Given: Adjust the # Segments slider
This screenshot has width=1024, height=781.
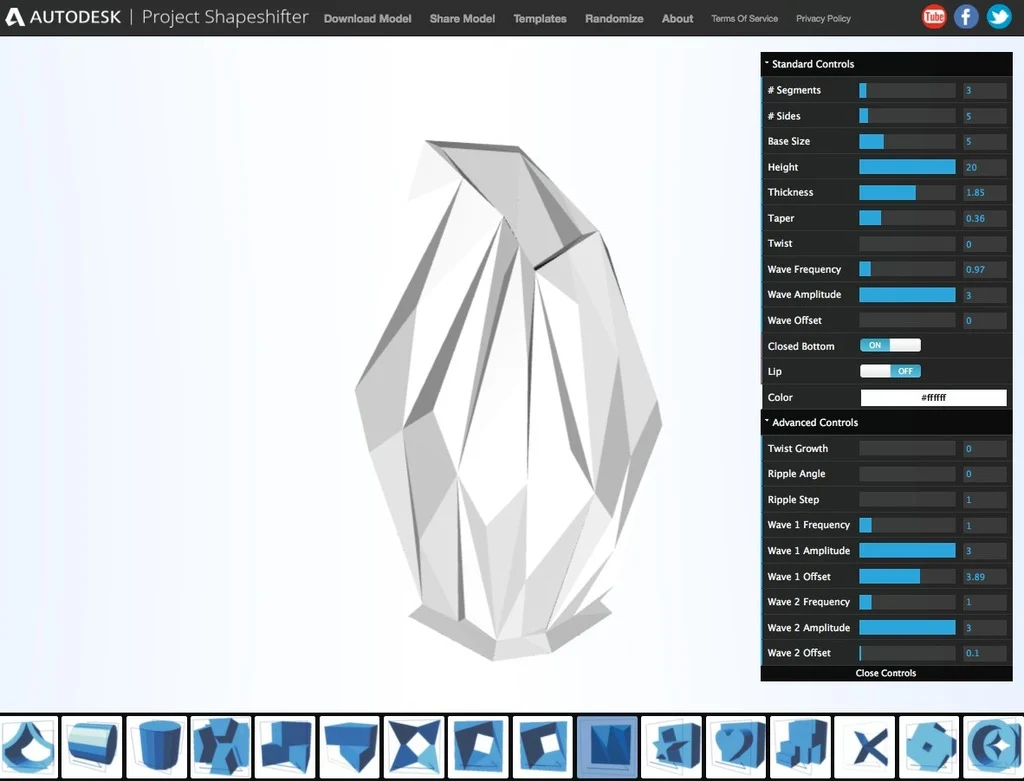Looking at the screenshot, I should [907, 90].
